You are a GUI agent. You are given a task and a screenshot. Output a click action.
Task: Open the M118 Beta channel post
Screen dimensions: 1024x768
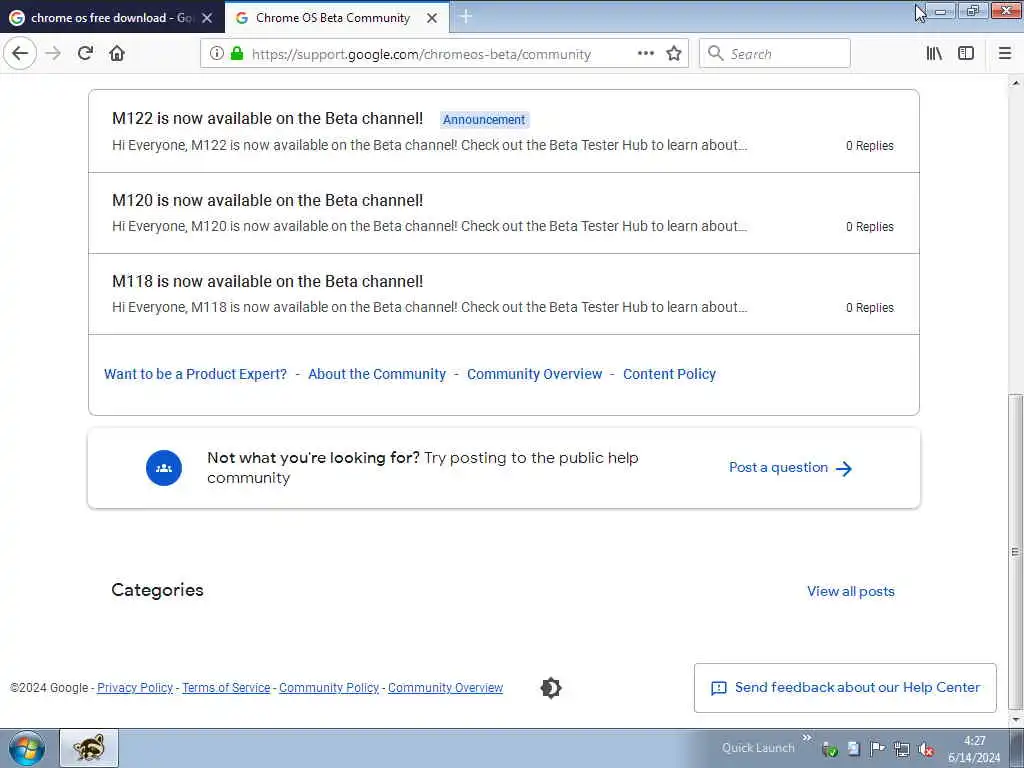(x=267, y=281)
